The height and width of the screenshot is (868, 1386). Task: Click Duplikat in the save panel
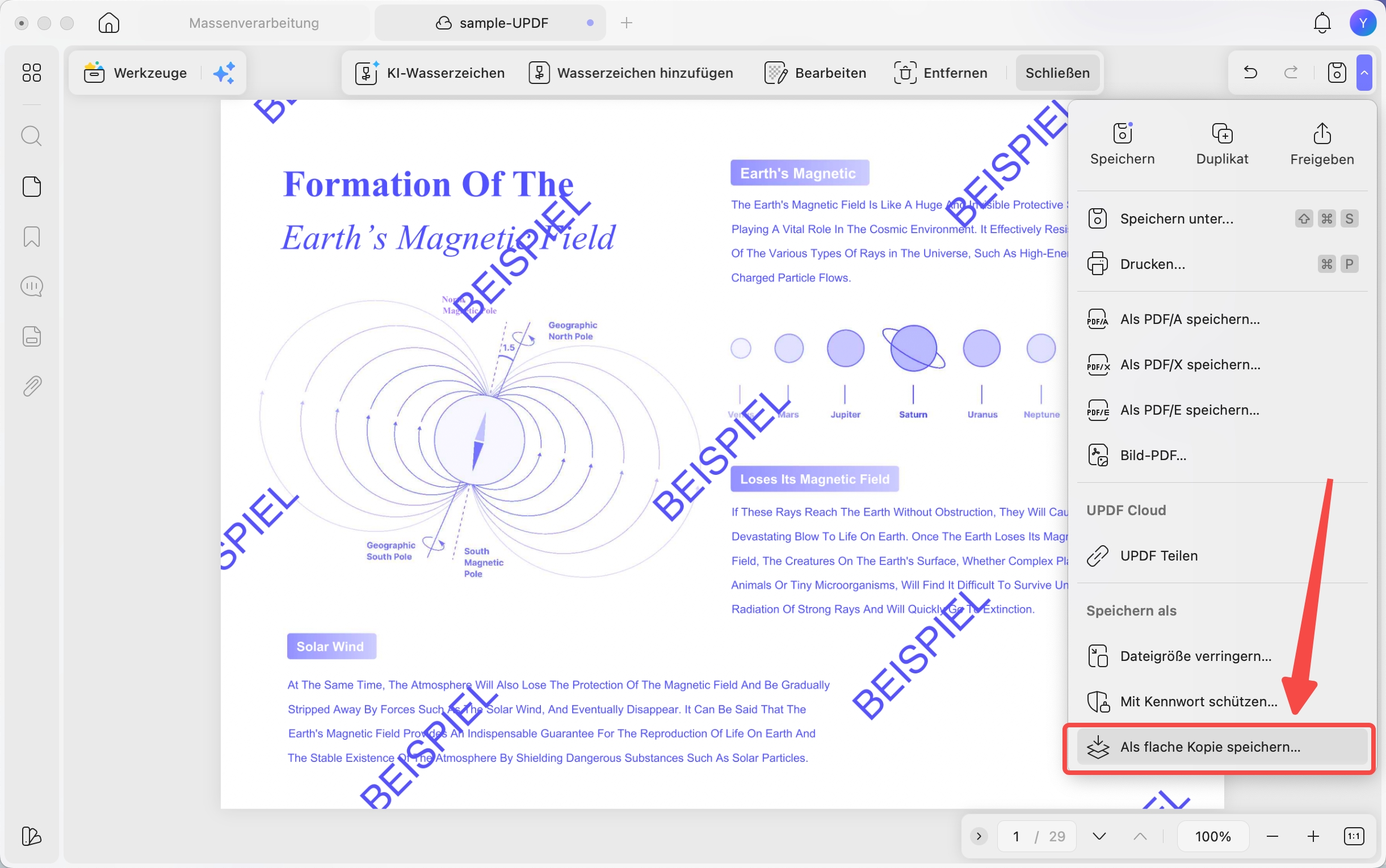[x=1222, y=144]
